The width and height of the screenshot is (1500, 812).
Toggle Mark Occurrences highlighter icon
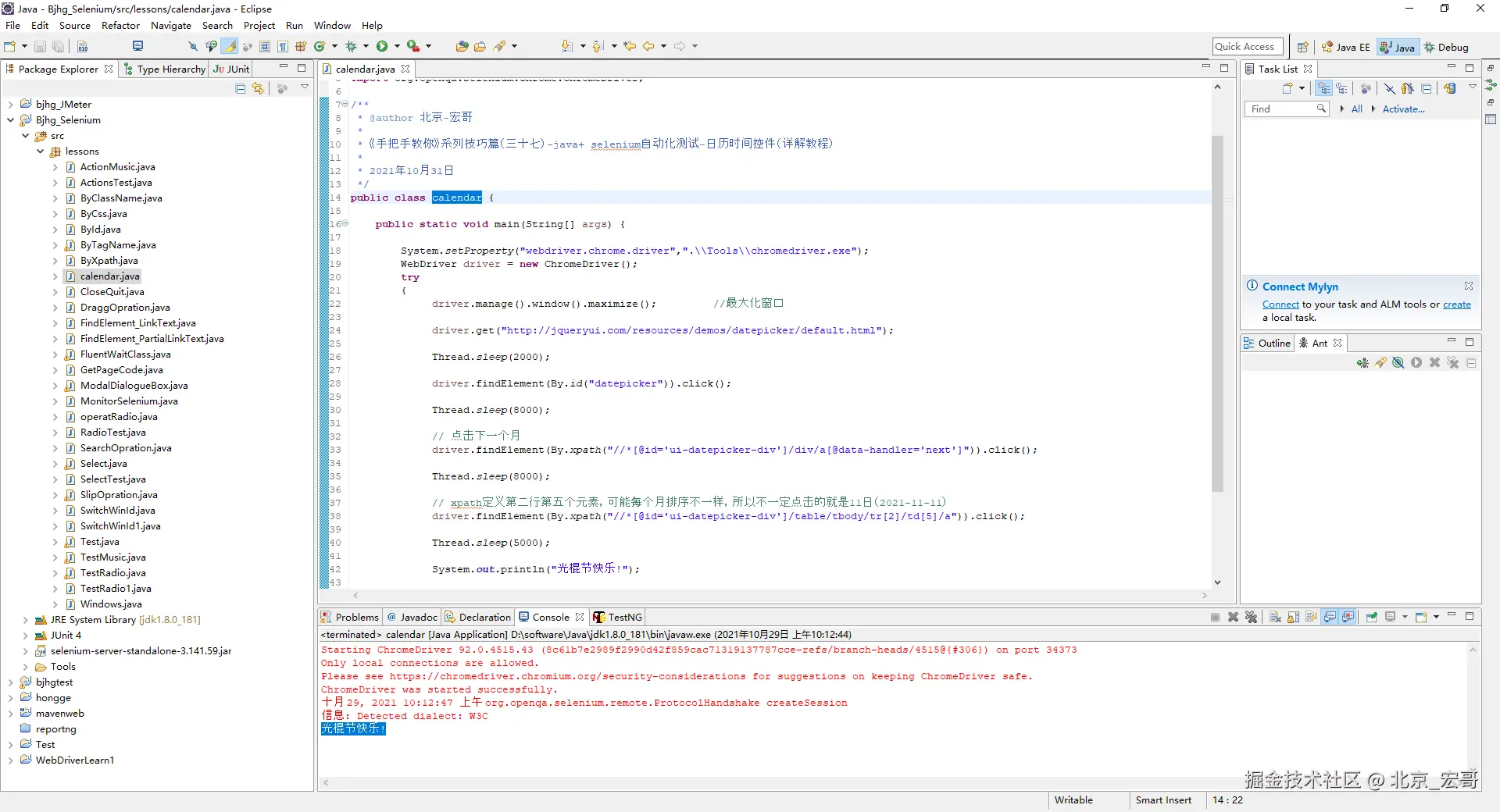coord(230,47)
